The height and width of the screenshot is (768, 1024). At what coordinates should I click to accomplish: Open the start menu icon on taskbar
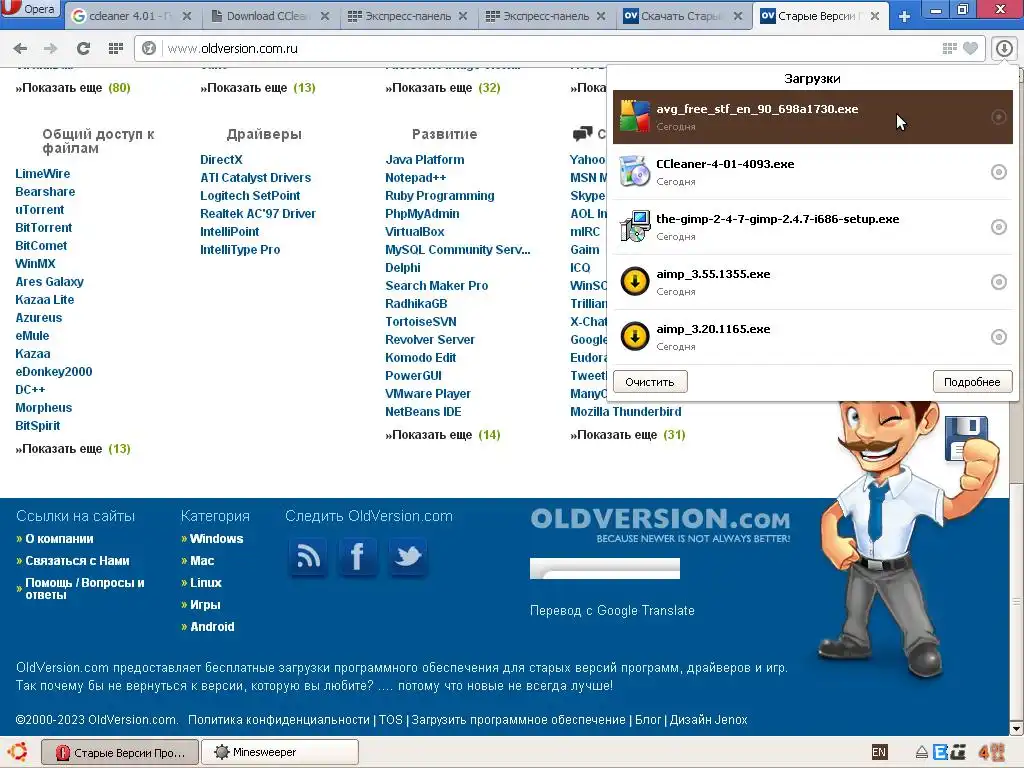pyautogui.click(x=17, y=752)
